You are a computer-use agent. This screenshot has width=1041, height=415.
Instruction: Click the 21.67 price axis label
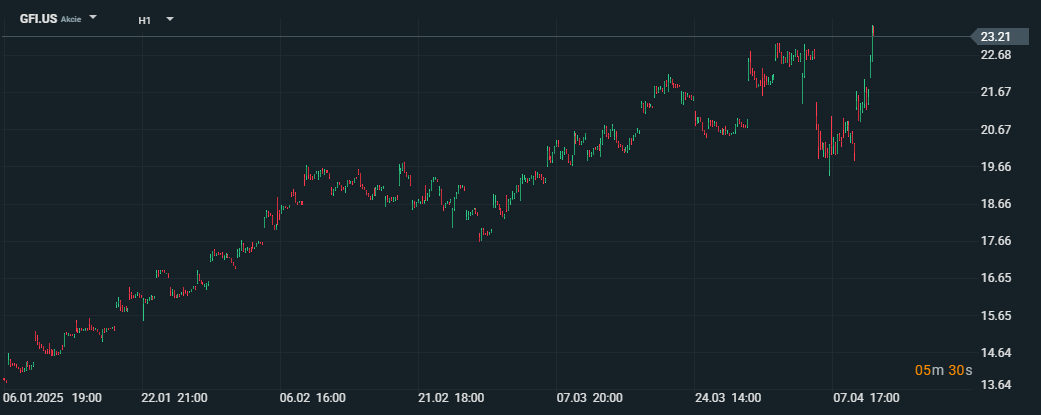coord(995,92)
